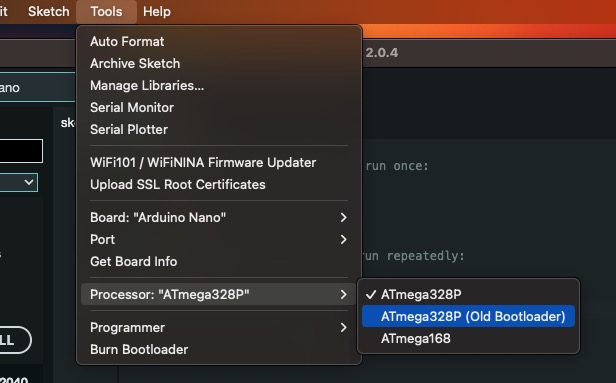The image size is (616, 383).
Task: Open the Help menu
Action: coord(157,11)
